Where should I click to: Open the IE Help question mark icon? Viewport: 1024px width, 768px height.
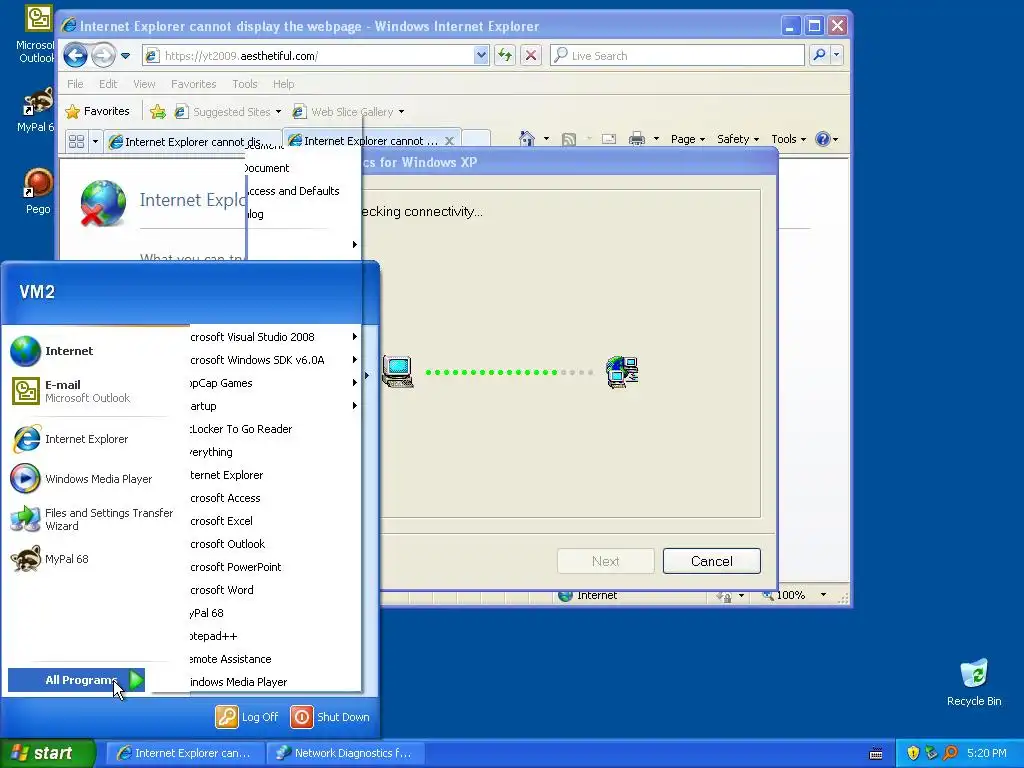point(823,138)
